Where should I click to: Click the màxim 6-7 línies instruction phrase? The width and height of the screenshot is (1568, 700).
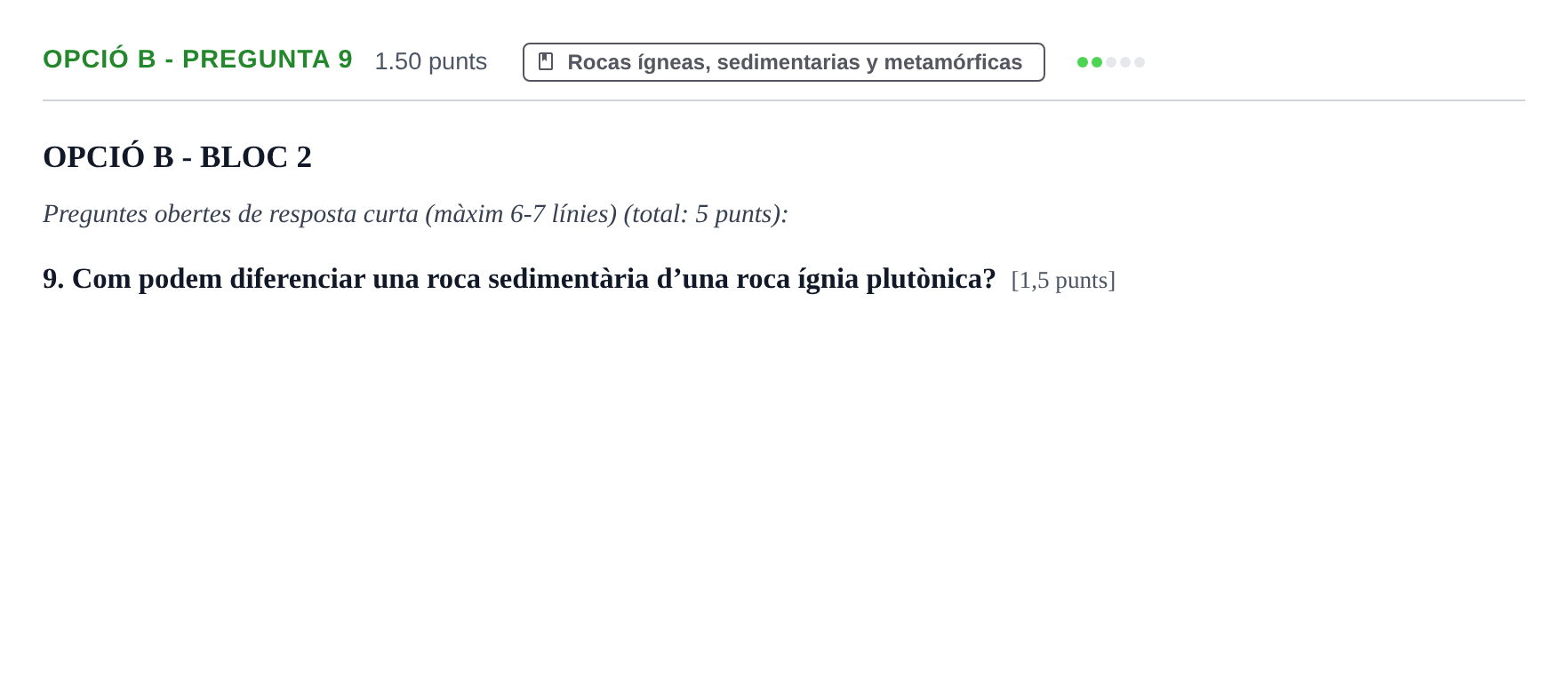[521, 214]
